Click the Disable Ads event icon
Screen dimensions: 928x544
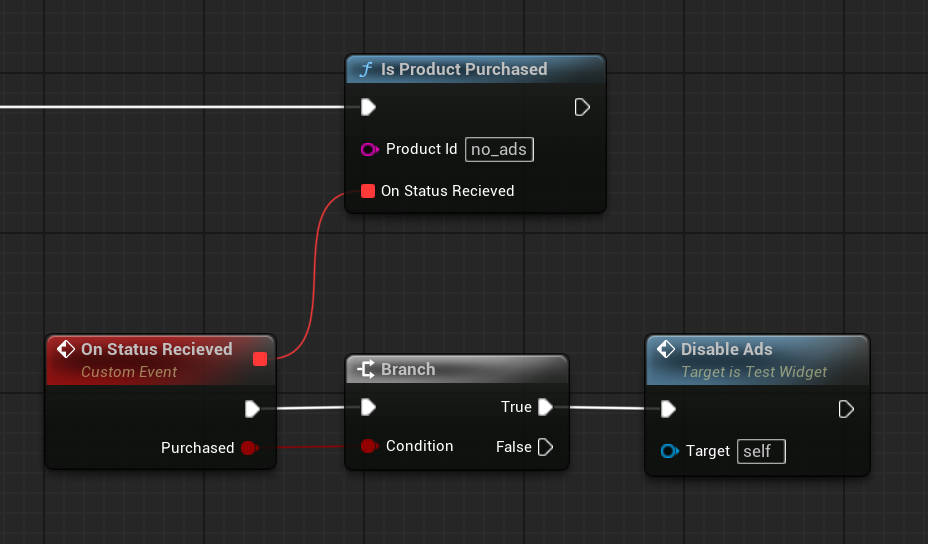666,350
